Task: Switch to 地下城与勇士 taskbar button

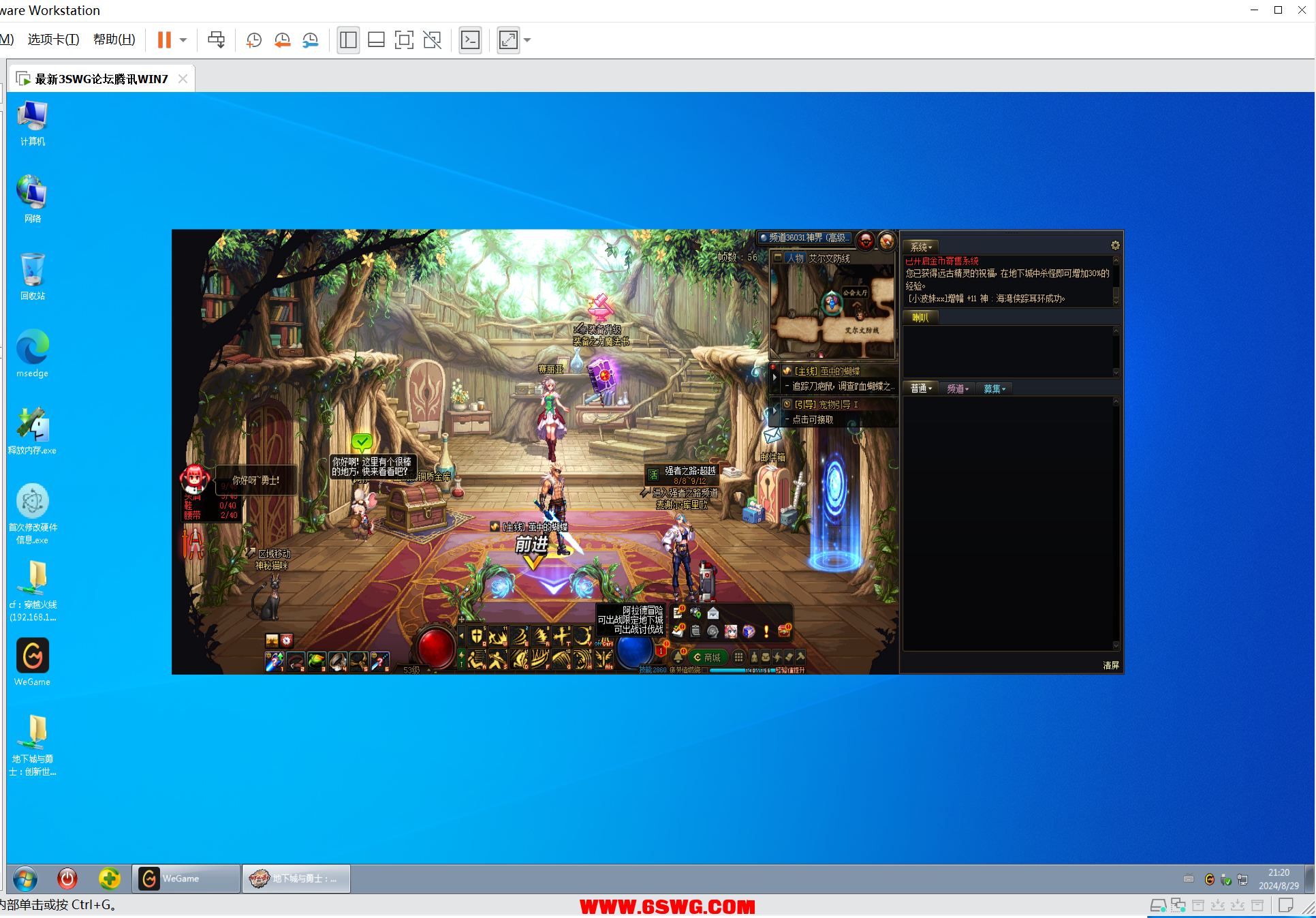Action: 296,879
